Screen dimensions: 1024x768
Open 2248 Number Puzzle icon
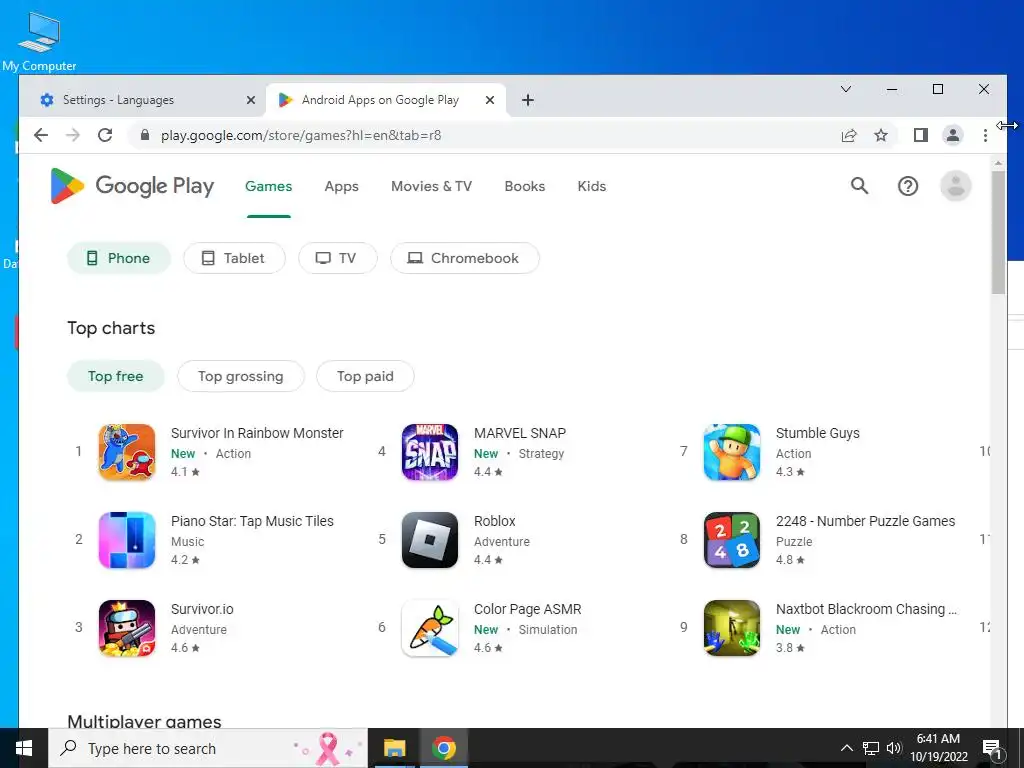732,540
